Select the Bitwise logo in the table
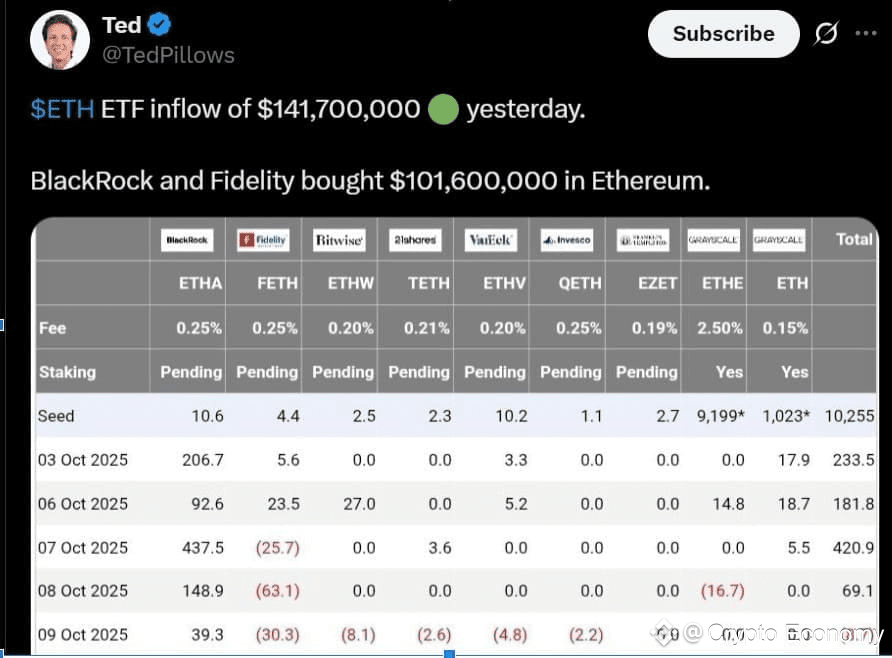The height and width of the screenshot is (658, 892). 339,240
